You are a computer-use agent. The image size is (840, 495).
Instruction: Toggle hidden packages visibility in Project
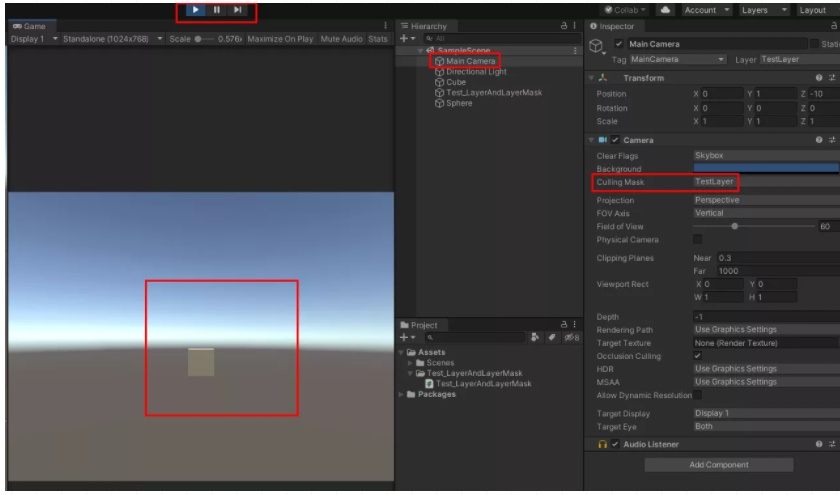pyautogui.click(x=572, y=337)
